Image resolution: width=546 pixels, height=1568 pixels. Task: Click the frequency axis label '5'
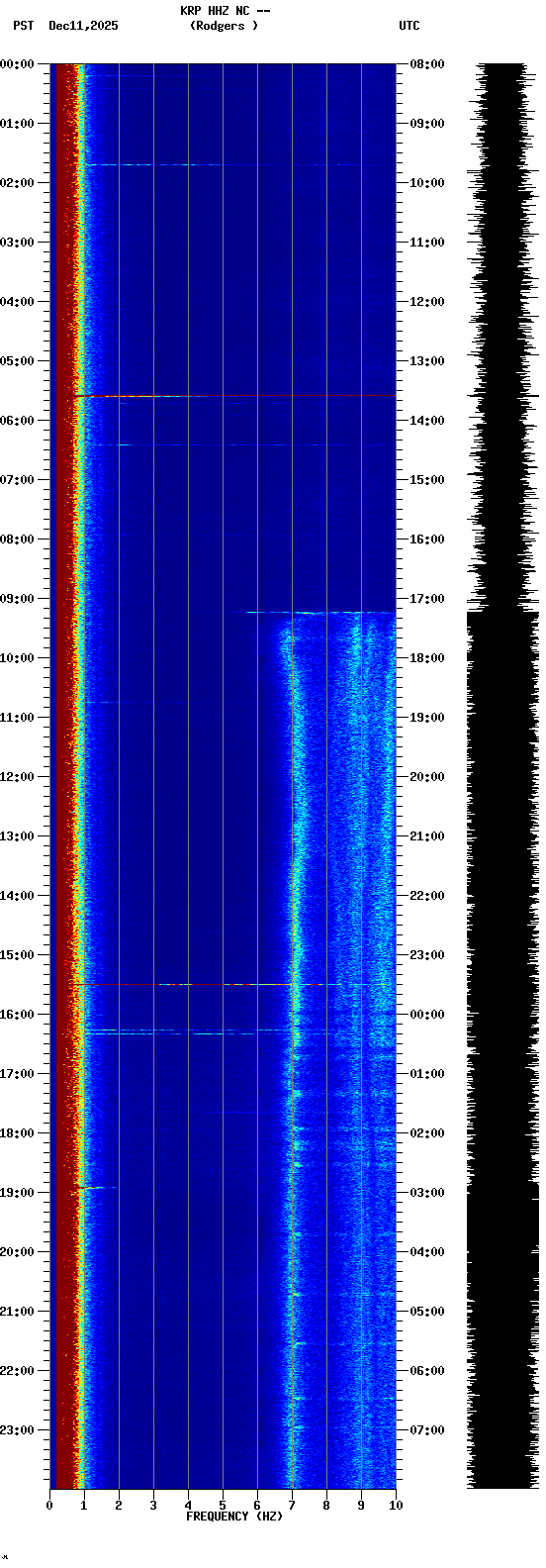coord(223,1506)
